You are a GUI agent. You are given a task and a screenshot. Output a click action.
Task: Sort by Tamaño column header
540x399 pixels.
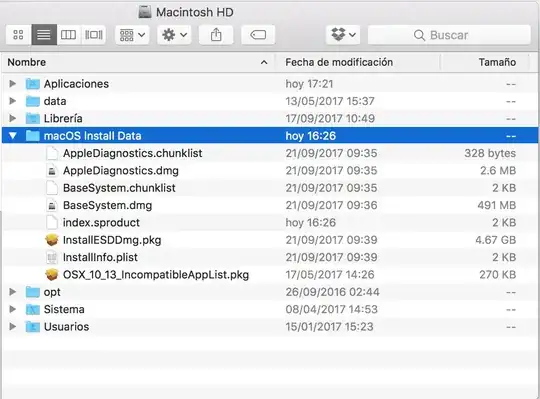(485, 62)
